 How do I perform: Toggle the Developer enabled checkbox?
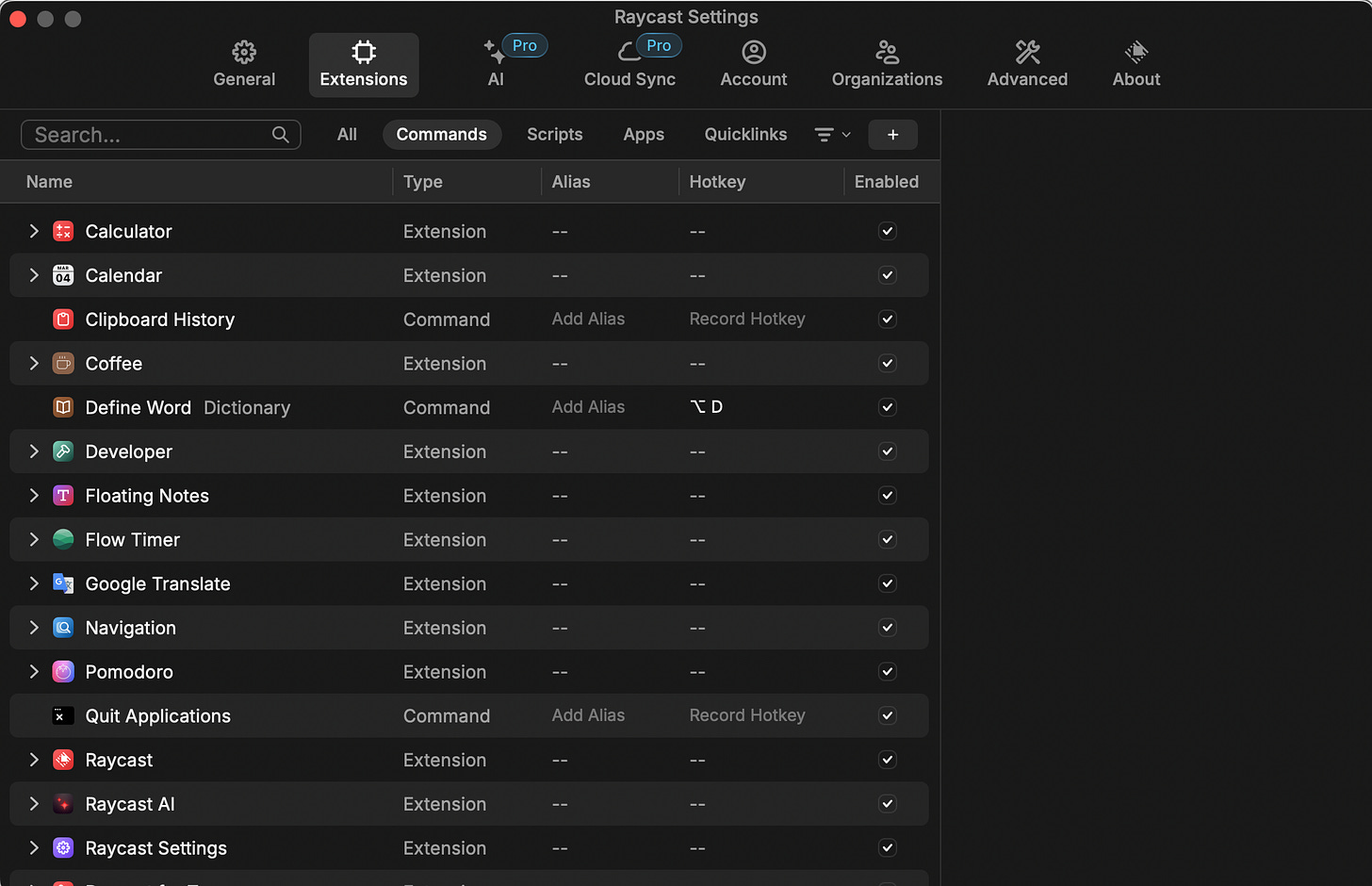tap(887, 451)
